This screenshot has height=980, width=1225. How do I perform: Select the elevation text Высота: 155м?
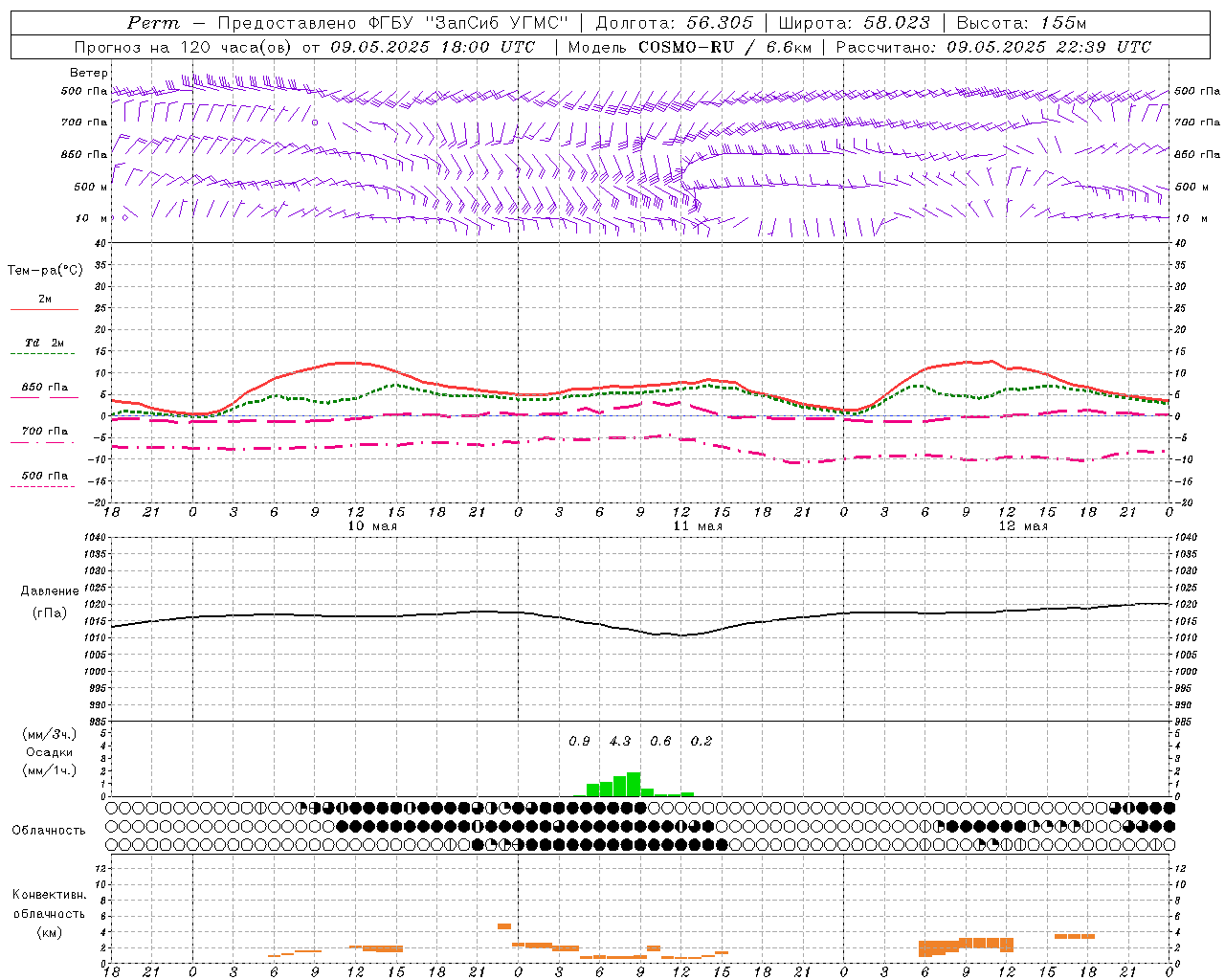tap(1021, 23)
